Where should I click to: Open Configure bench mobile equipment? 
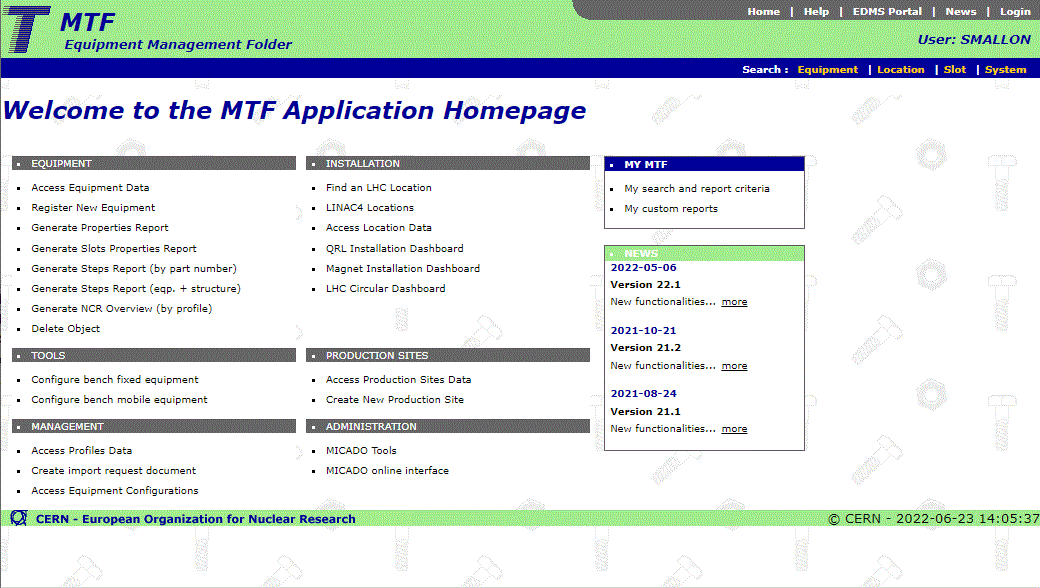119,399
